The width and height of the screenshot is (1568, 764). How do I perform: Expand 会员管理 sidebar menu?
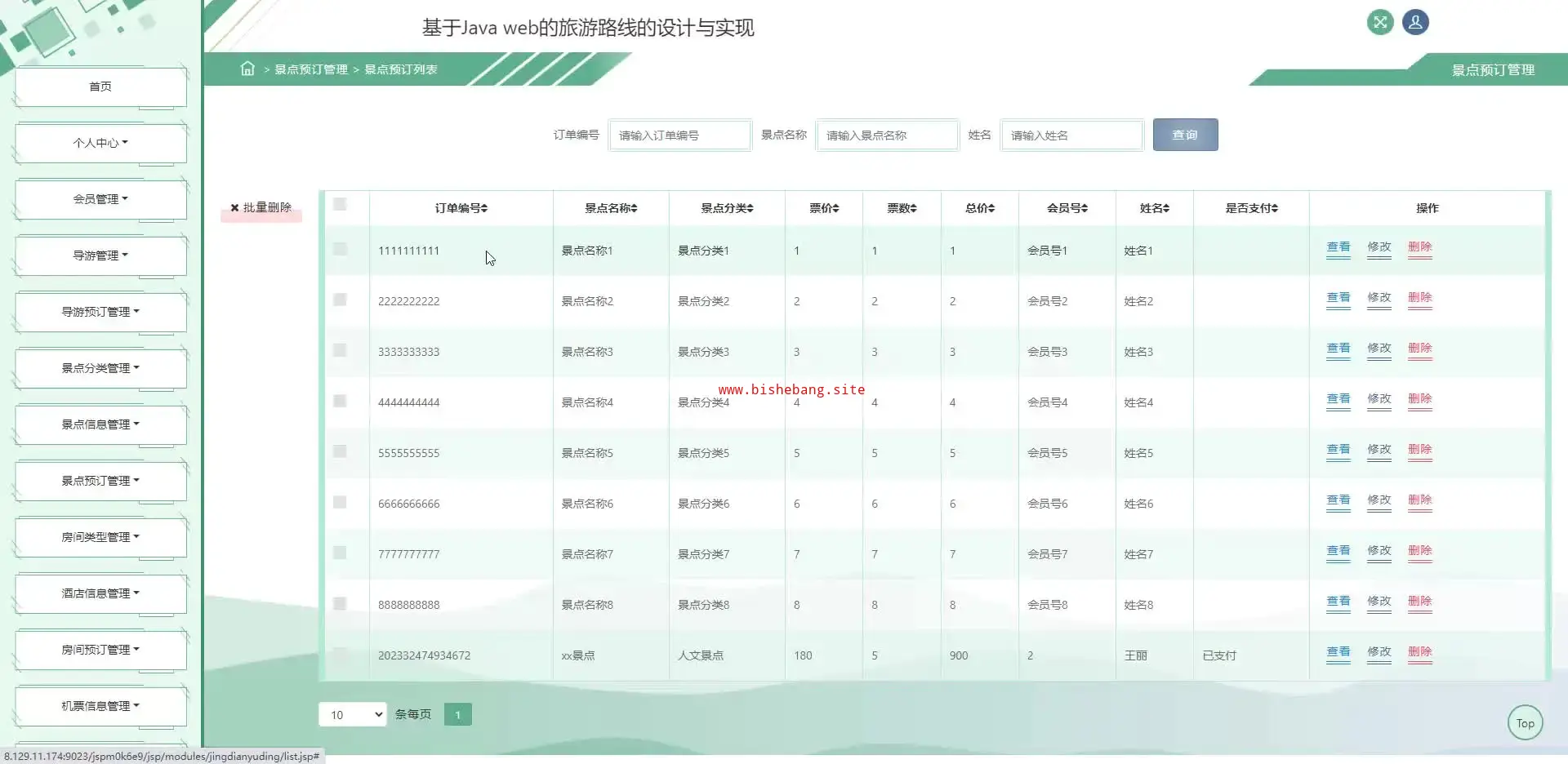(x=100, y=199)
